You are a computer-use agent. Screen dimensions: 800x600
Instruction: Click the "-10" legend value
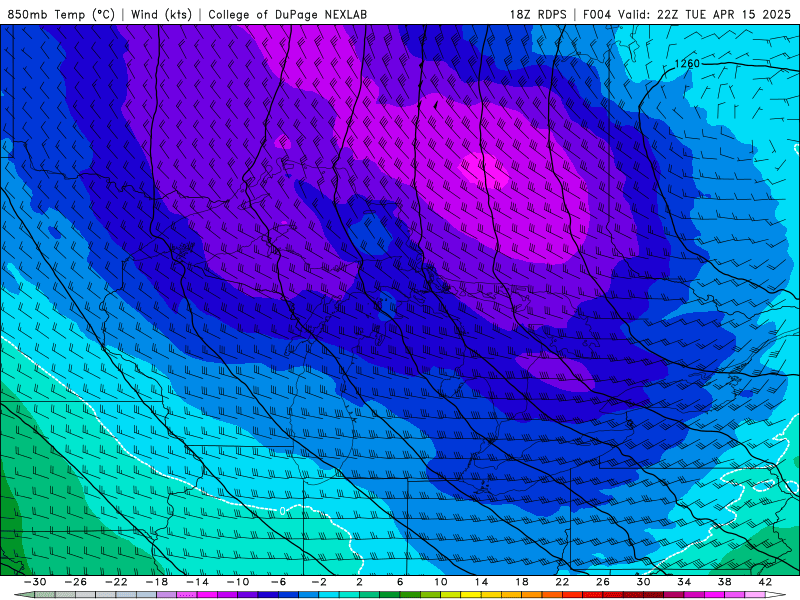click(x=238, y=582)
